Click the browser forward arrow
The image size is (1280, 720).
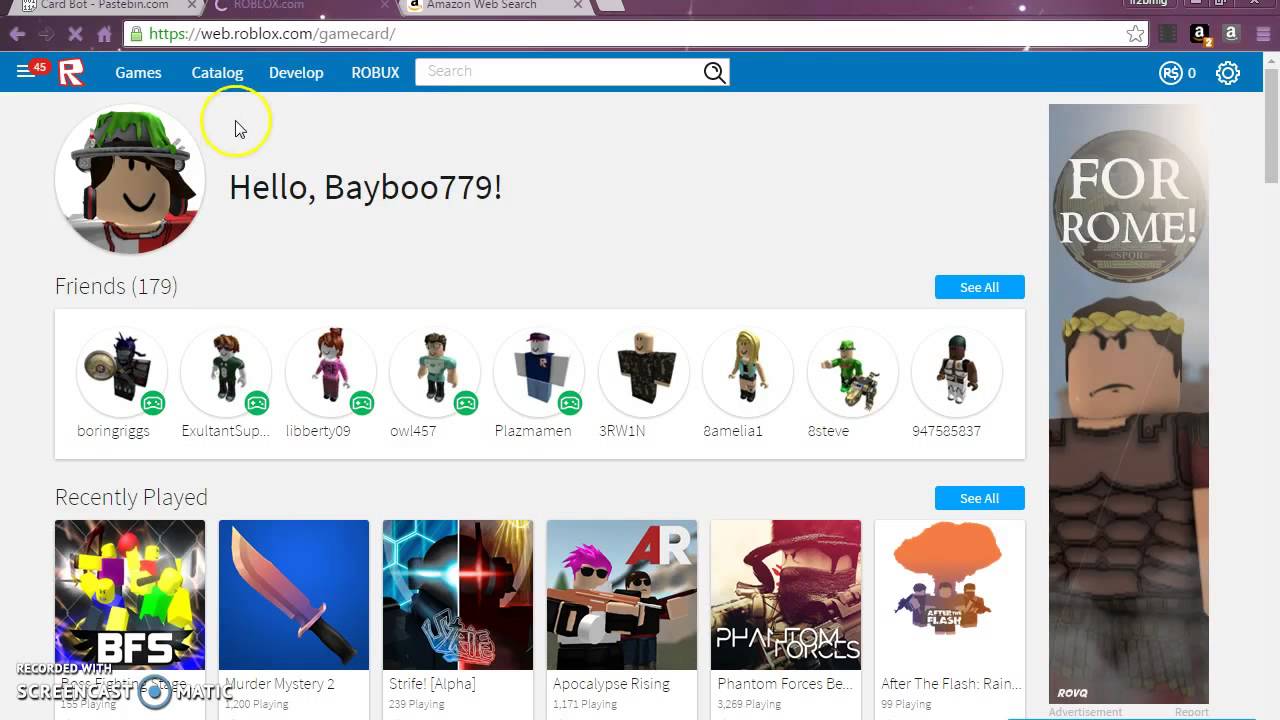(46, 34)
